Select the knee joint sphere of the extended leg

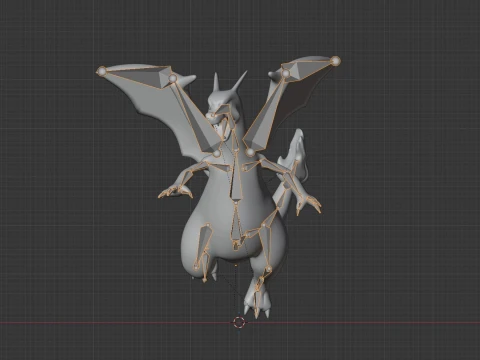268,269
